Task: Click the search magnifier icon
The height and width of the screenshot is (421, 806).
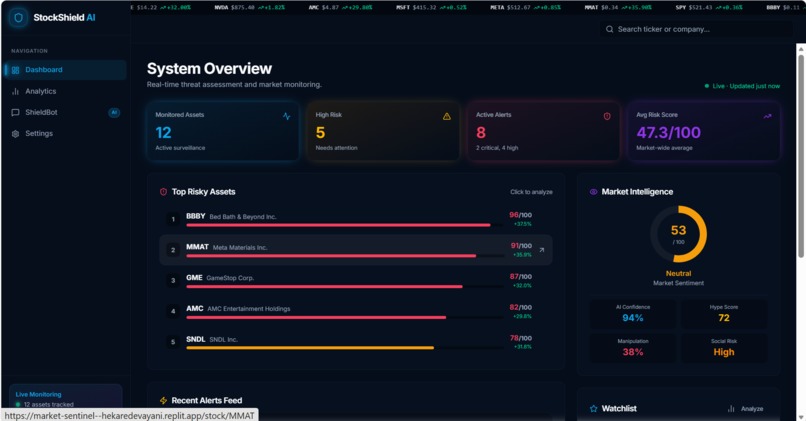Action: tap(609, 29)
